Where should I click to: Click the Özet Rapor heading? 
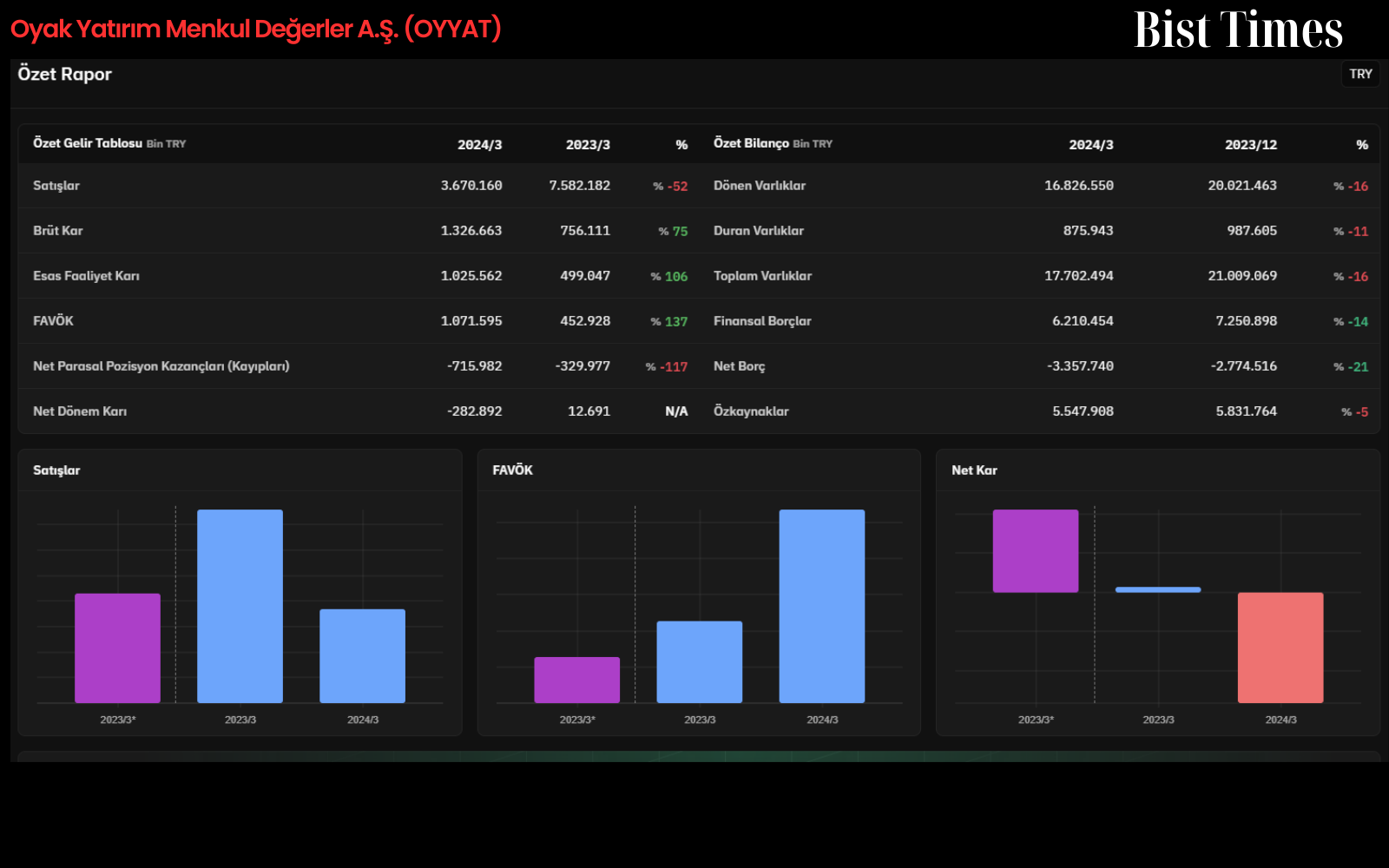tap(65, 74)
